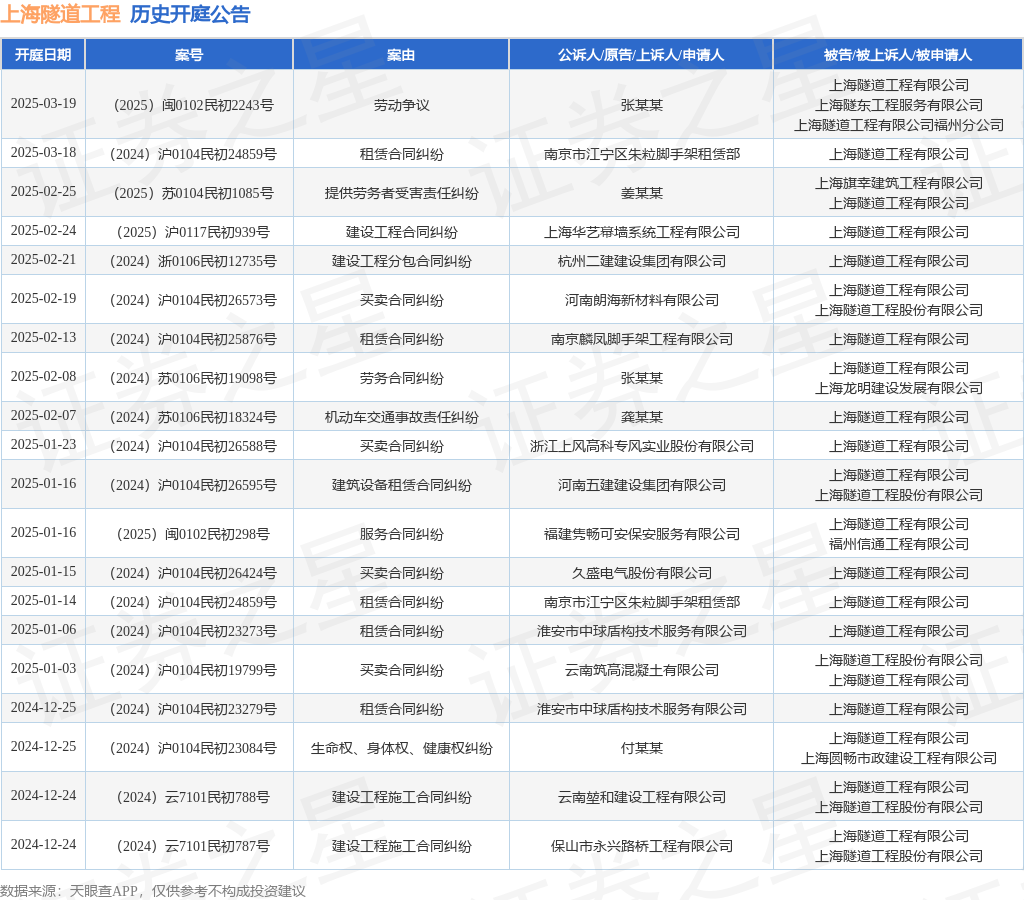Image resolution: width=1024 pixels, height=900 pixels.
Task: Select the date 2025-01-23
Action: [43, 445]
